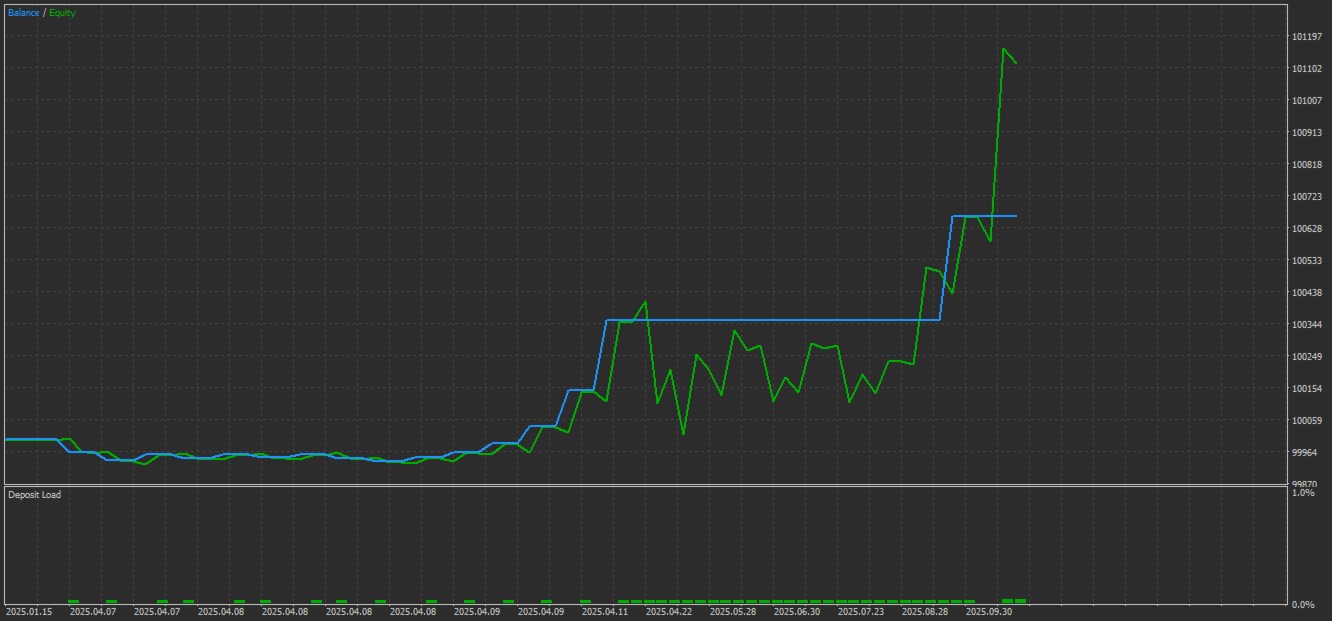Click the 100913 axis value
1332x621 pixels.
point(1307,133)
